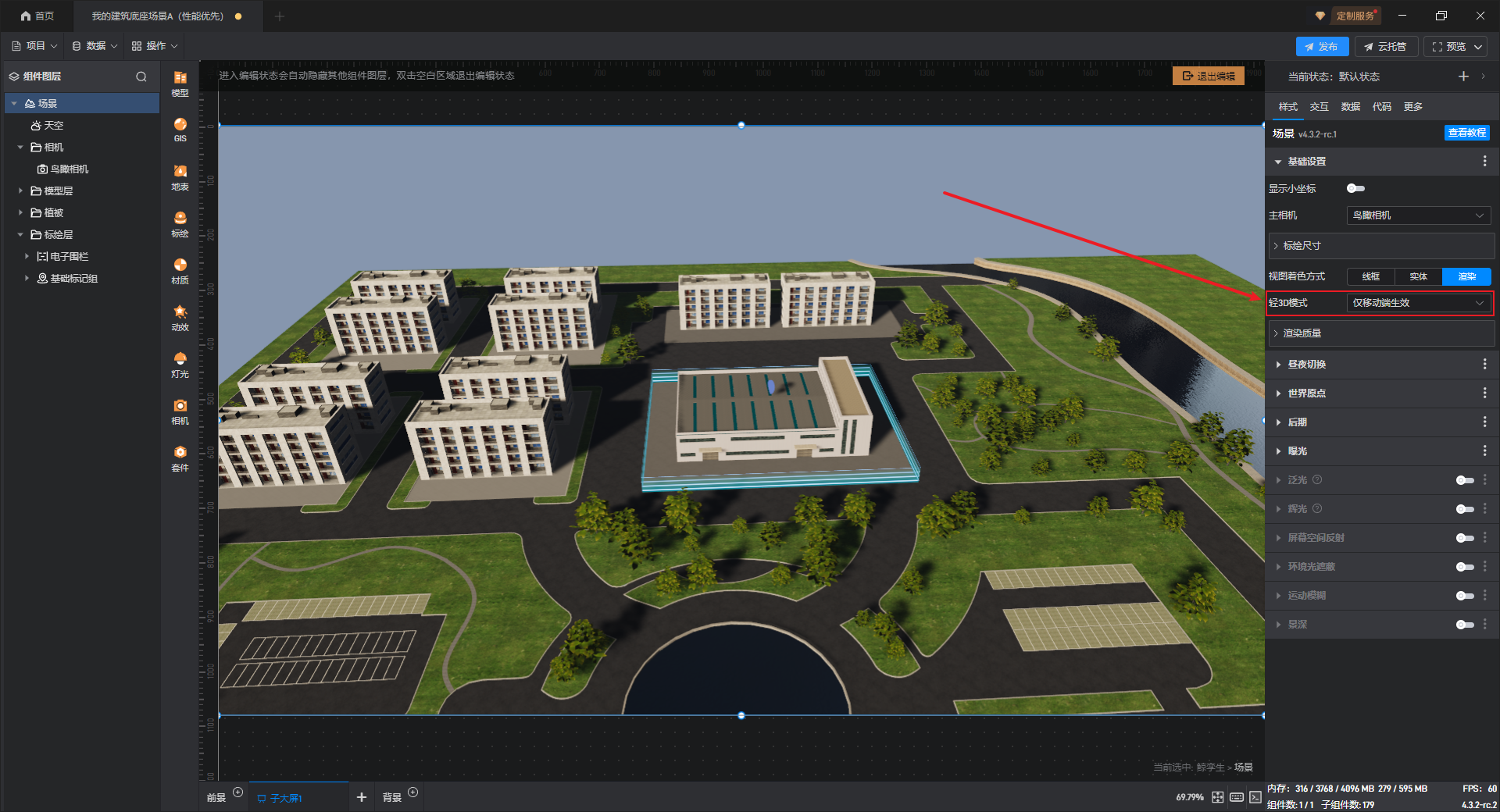This screenshot has height=812, width=1500.
Task: Select 线框 wireframe shading mode
Action: (x=1370, y=276)
